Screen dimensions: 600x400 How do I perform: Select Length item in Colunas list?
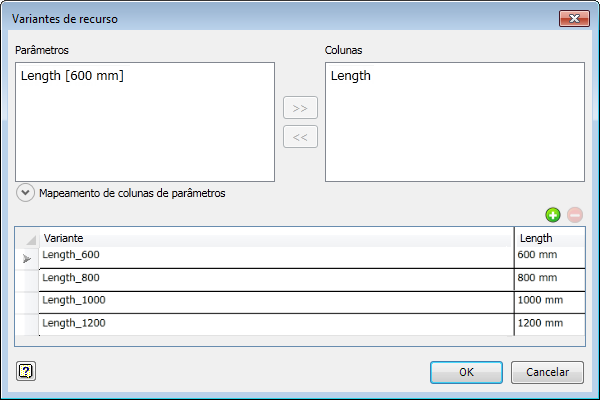point(351,76)
